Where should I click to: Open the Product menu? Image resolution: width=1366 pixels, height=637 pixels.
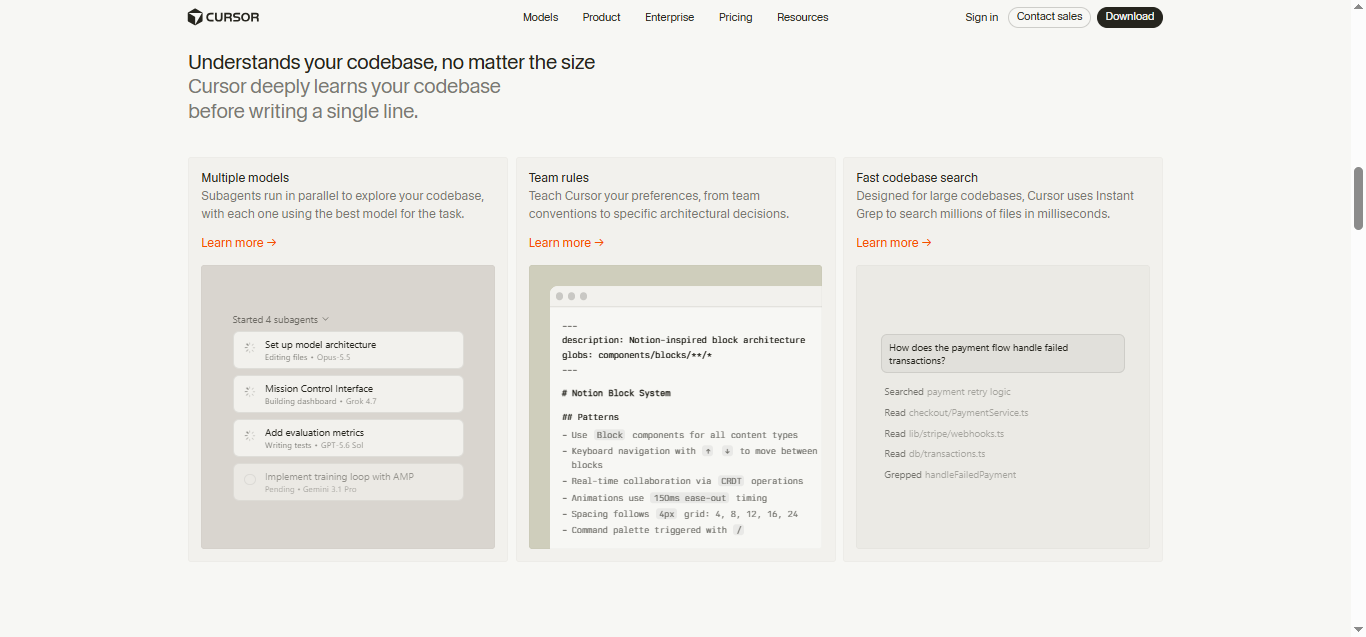coord(601,17)
